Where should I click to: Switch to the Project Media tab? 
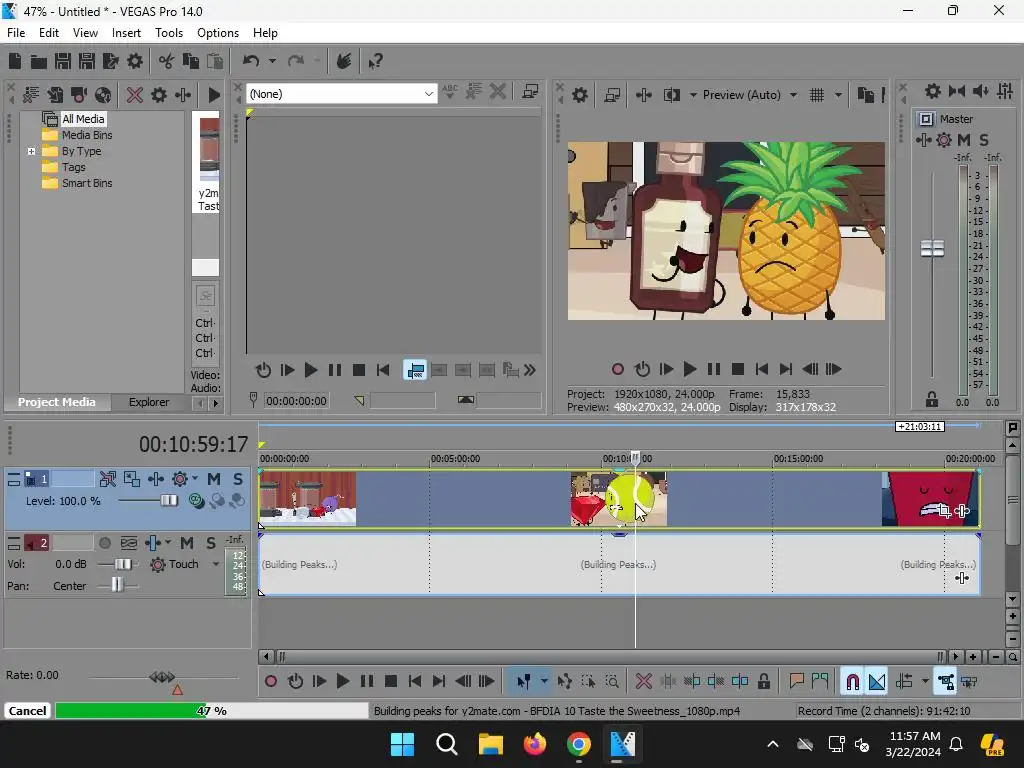pos(57,402)
